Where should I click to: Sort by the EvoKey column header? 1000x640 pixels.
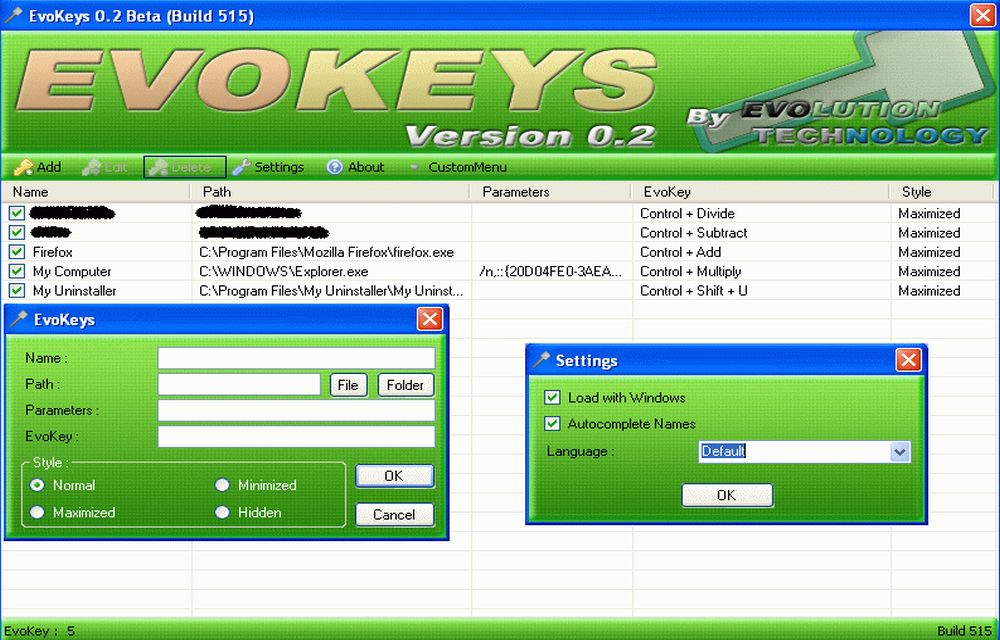click(760, 192)
